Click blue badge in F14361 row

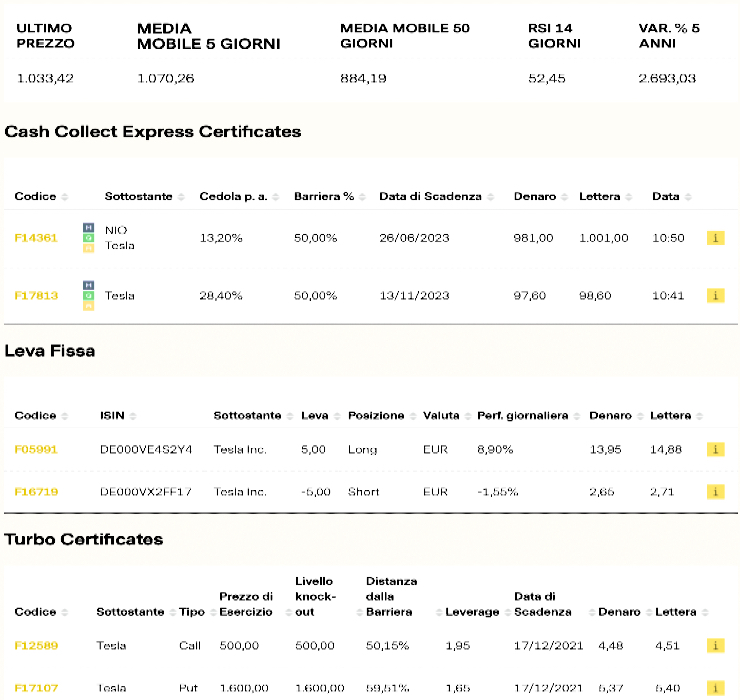(x=88, y=228)
